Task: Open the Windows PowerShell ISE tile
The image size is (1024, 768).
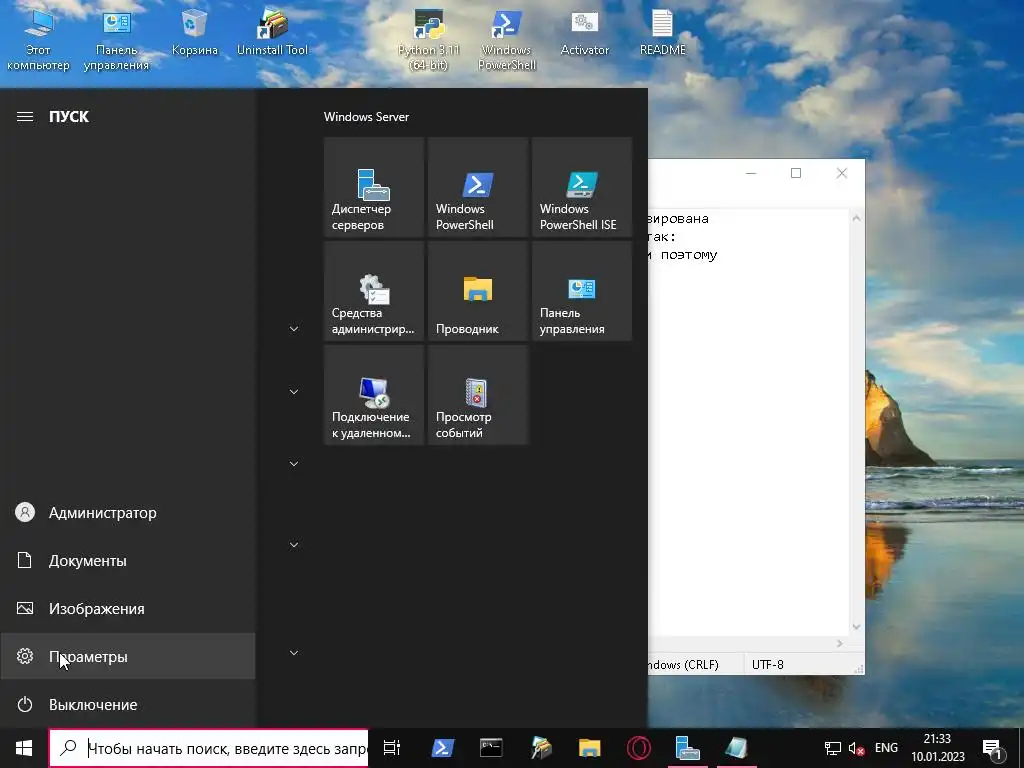Action: (582, 187)
